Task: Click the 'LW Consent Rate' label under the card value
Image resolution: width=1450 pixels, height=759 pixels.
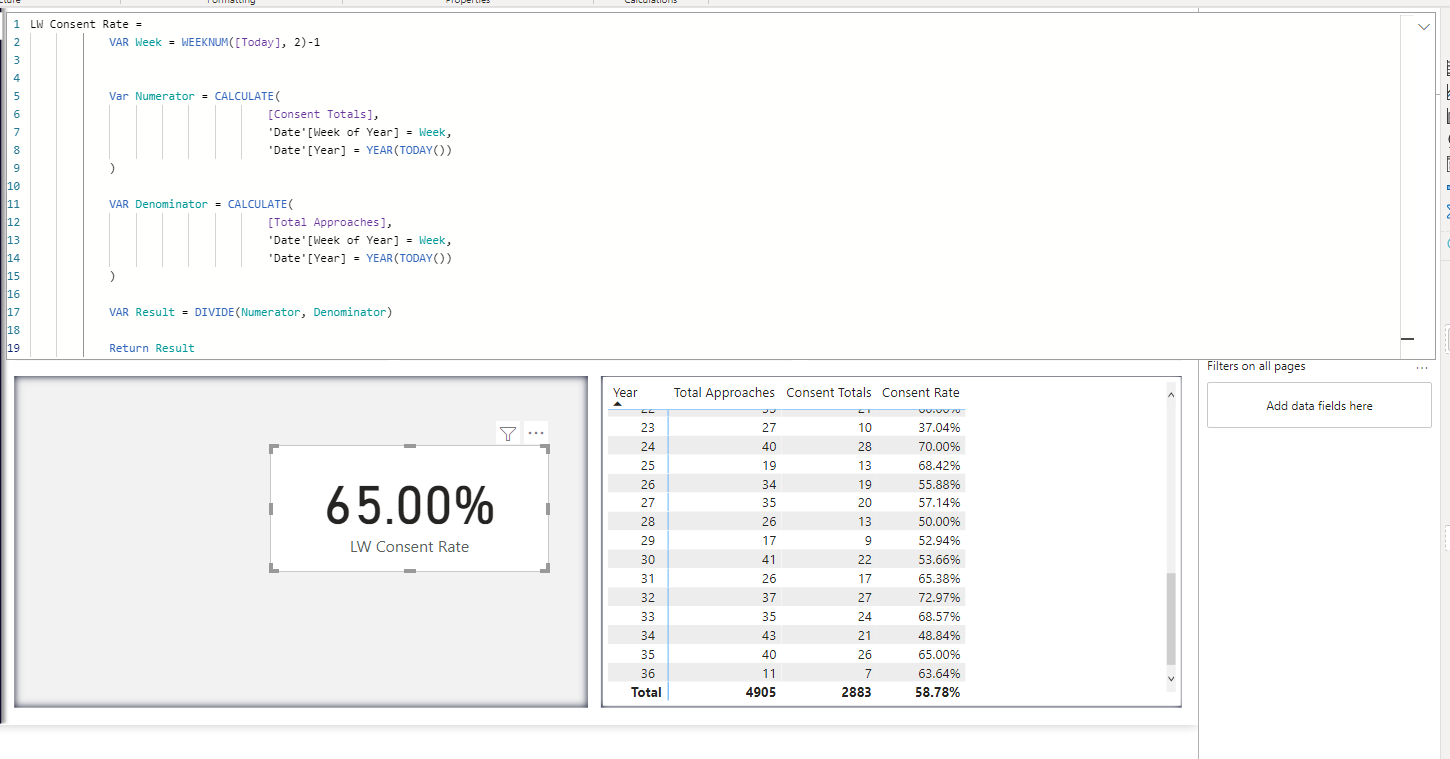Action: tap(409, 547)
